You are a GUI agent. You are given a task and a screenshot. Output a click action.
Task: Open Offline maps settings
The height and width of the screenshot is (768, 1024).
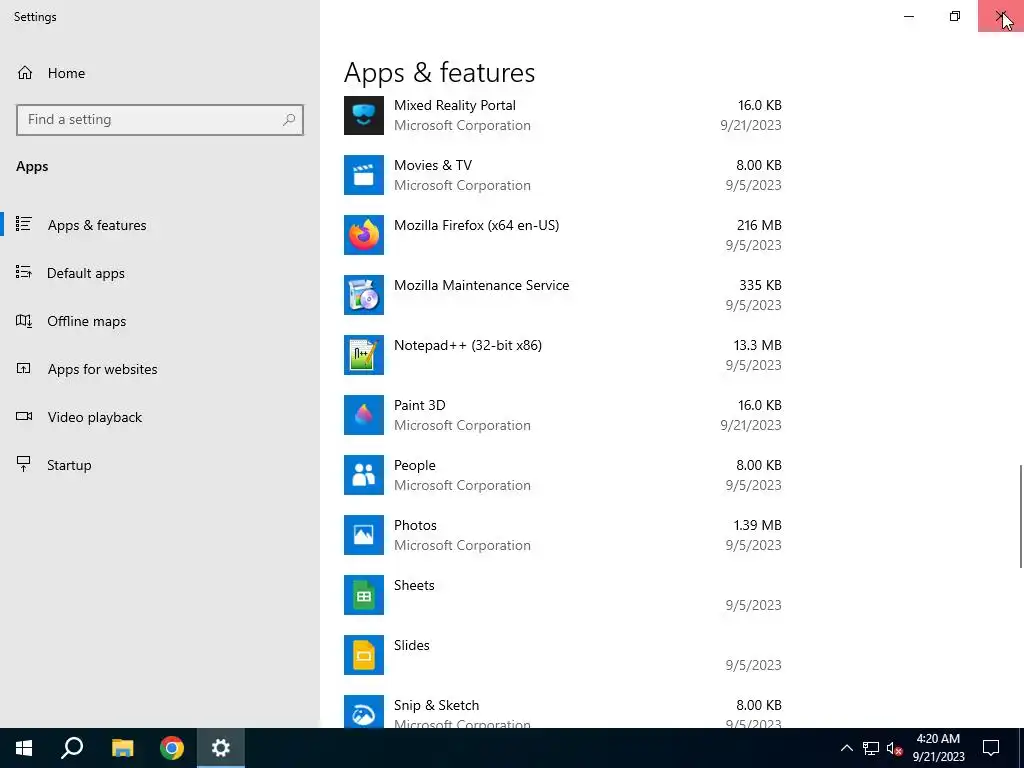[160, 321]
